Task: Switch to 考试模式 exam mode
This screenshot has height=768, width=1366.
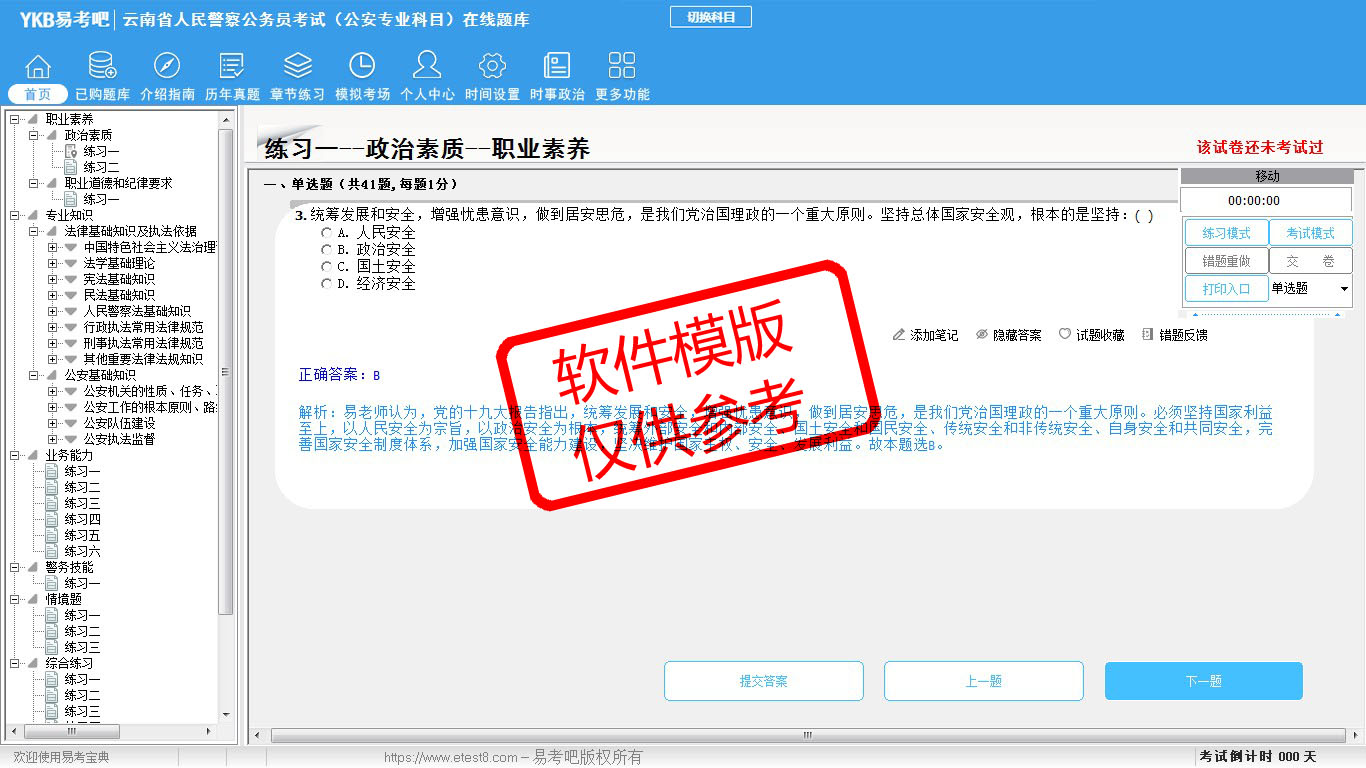Action: coord(1310,233)
